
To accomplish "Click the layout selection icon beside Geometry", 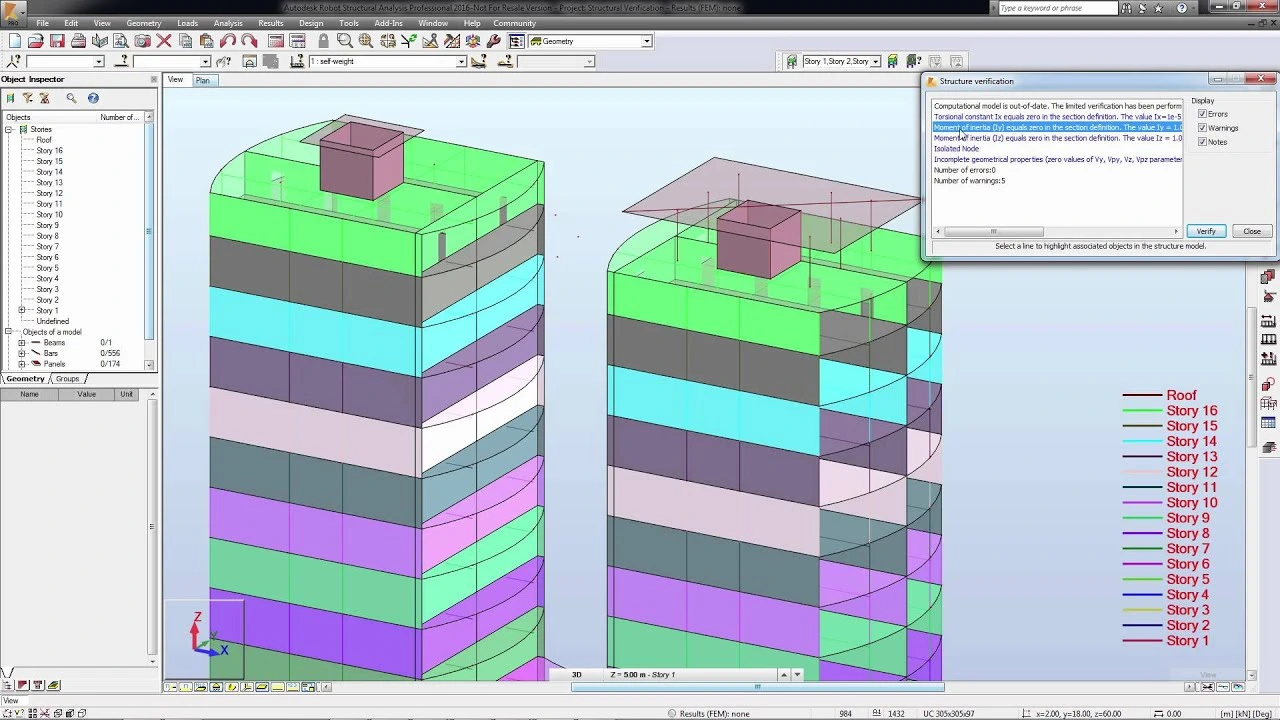I will 516,41.
